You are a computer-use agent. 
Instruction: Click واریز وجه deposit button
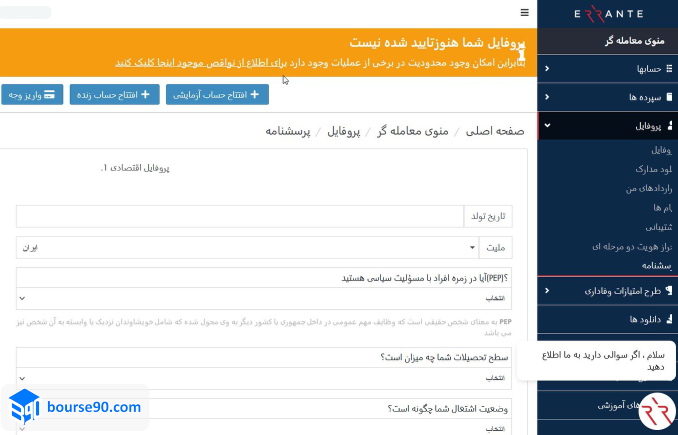[32, 94]
